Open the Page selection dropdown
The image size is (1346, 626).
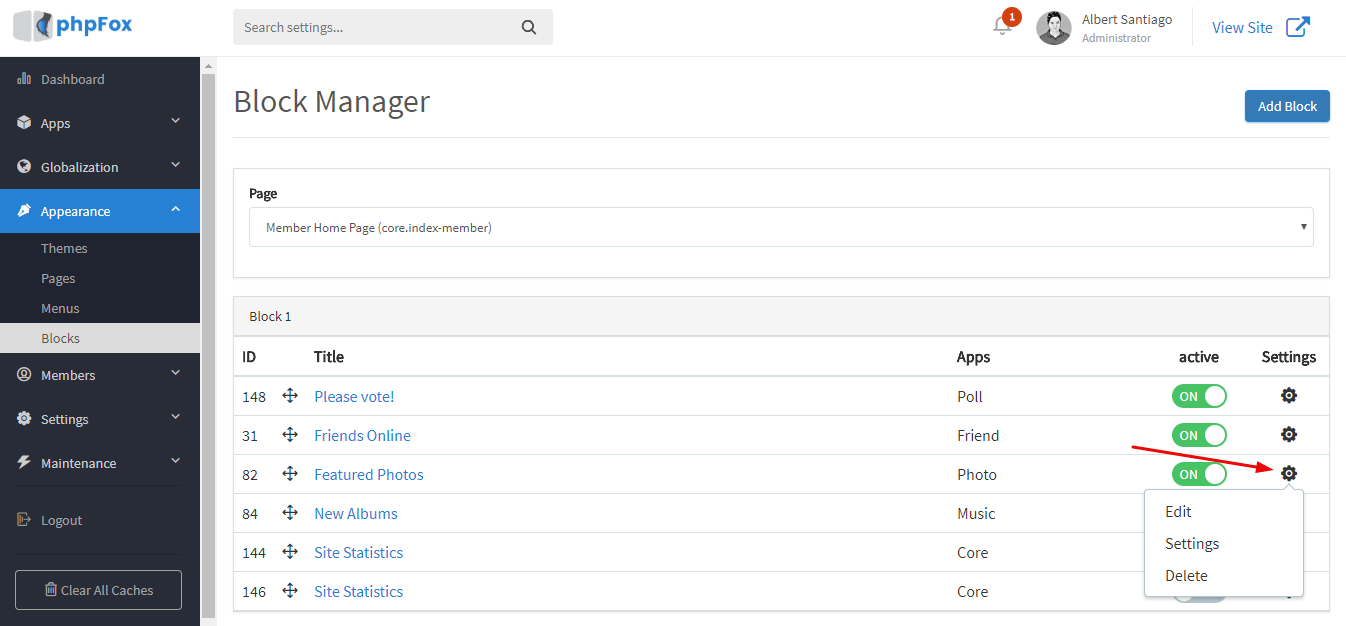[x=780, y=227]
